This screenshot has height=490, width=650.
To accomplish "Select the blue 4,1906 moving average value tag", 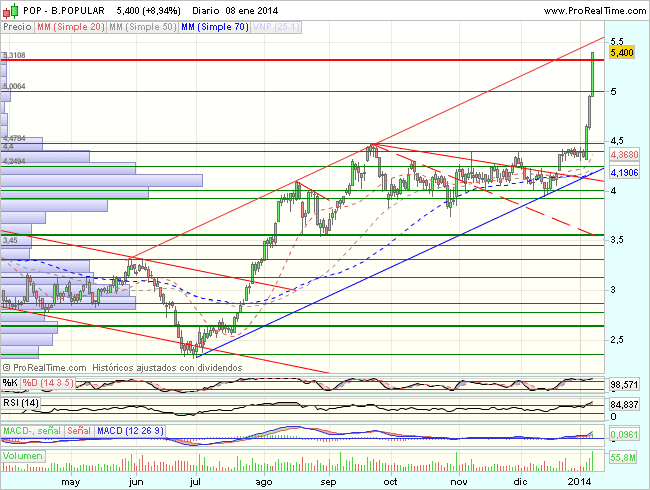I will (x=624, y=172).
